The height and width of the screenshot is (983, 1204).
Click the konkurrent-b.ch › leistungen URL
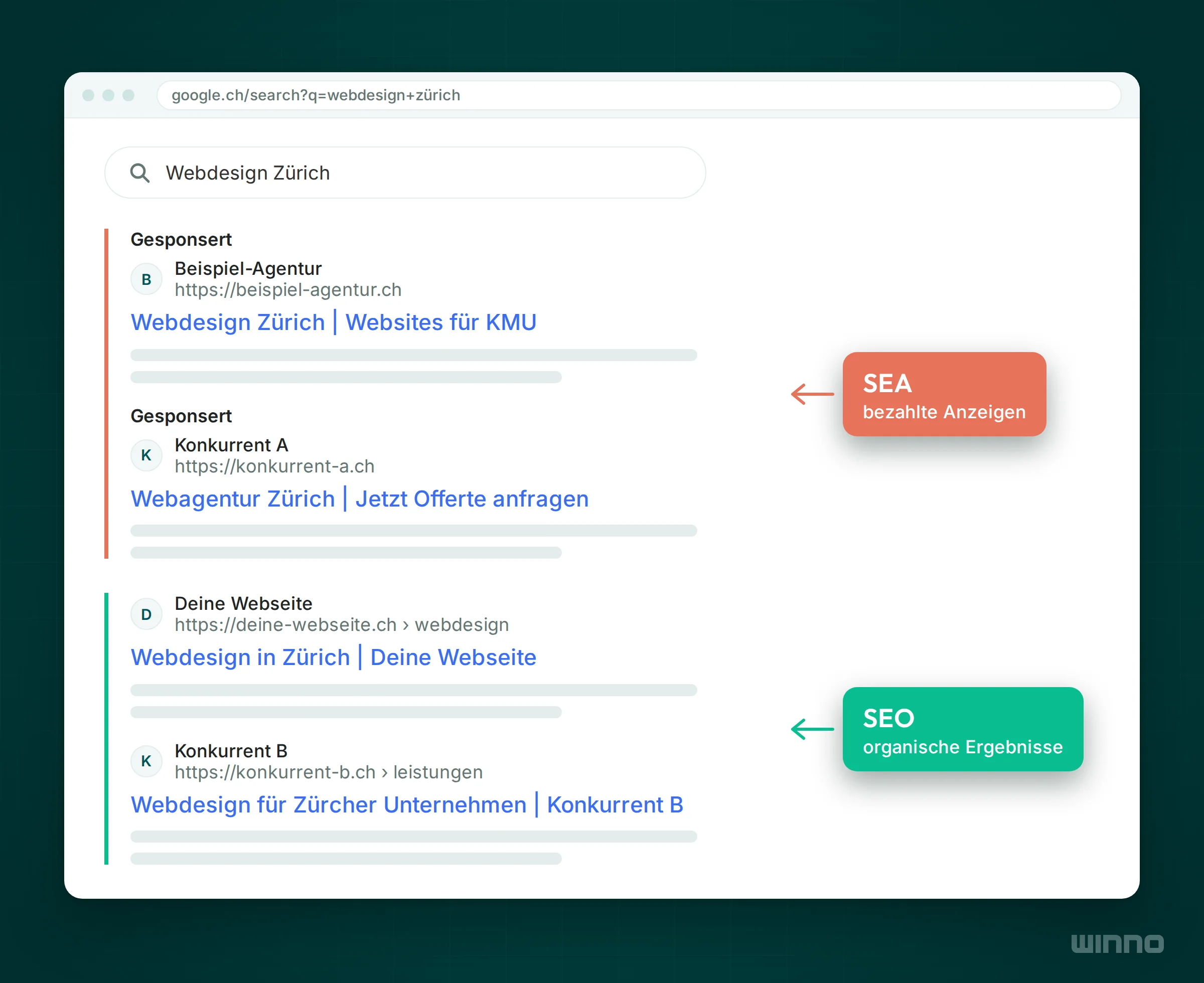(329, 772)
